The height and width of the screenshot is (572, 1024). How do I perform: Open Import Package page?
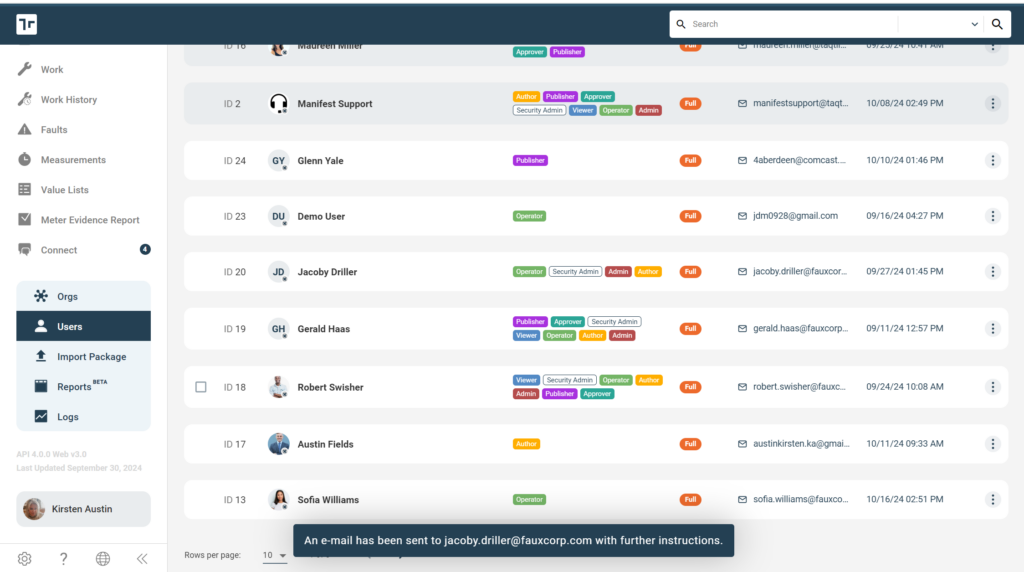tap(84, 357)
